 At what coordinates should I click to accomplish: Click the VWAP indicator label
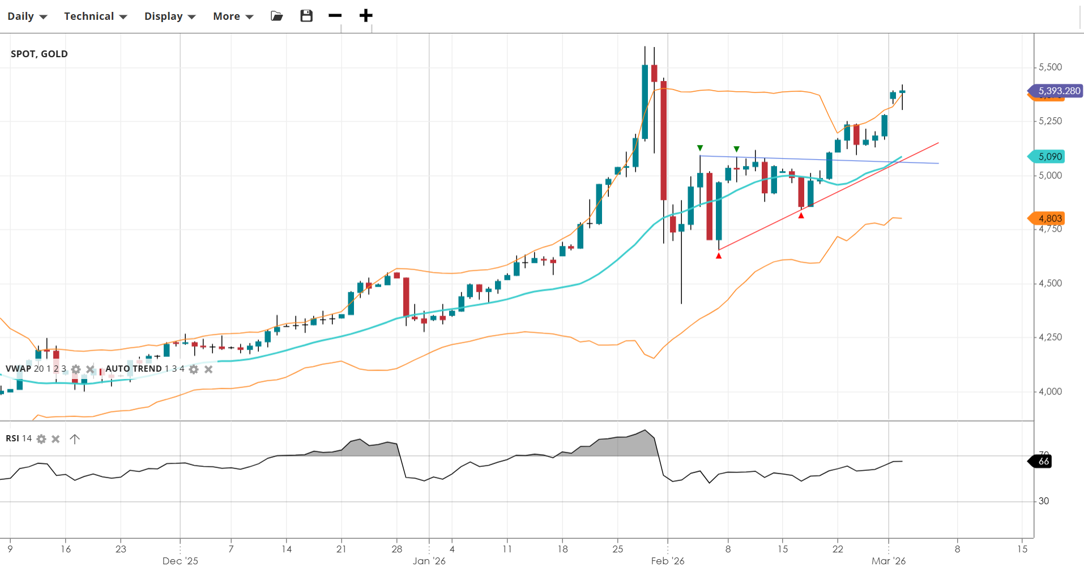18,369
